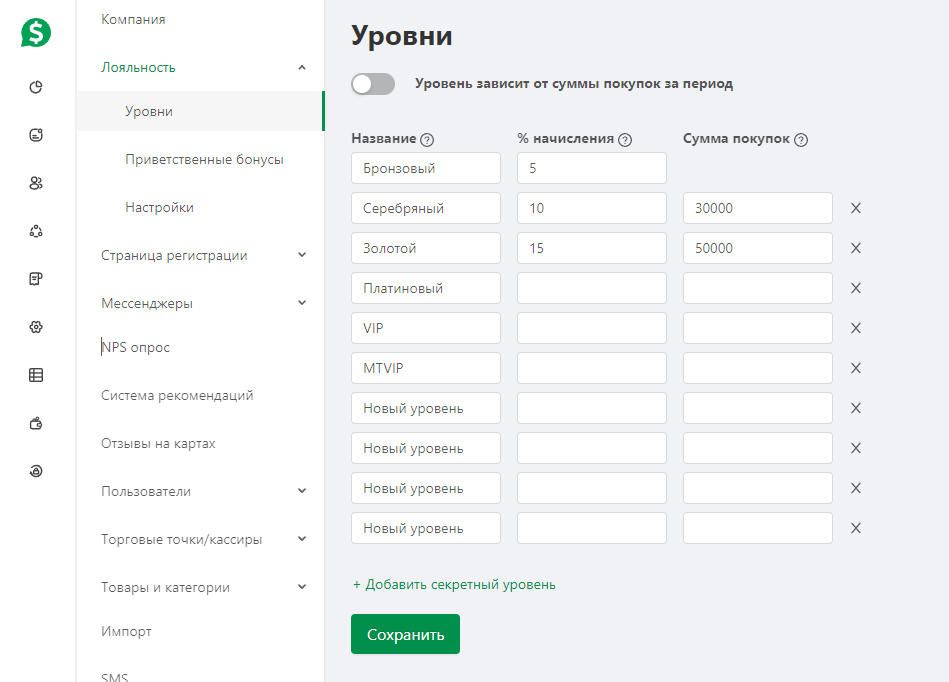Open the receipt document icon
Viewport: 949px width, 682px height.
tap(36, 279)
